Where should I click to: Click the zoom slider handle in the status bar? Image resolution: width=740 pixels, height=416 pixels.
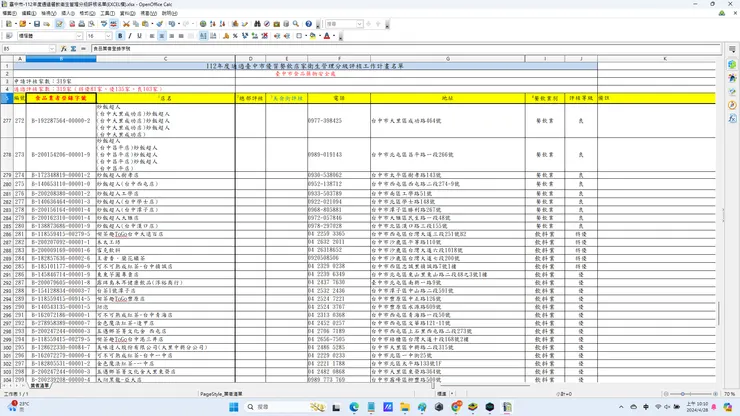(682, 394)
